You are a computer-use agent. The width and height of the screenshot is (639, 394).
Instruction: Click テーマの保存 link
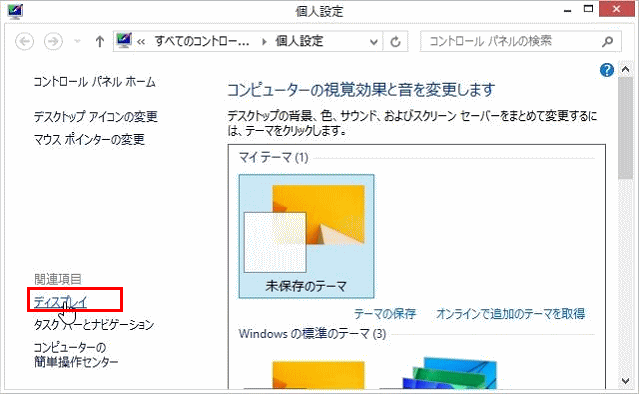[385, 313]
